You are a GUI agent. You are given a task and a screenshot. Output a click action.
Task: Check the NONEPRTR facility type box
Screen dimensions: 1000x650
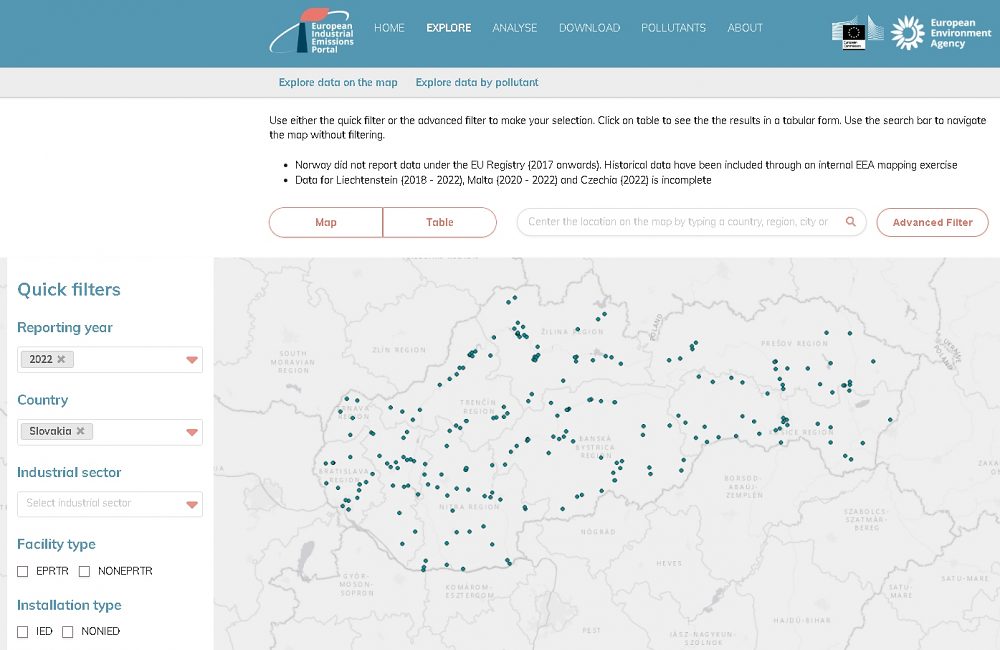tap(85, 571)
